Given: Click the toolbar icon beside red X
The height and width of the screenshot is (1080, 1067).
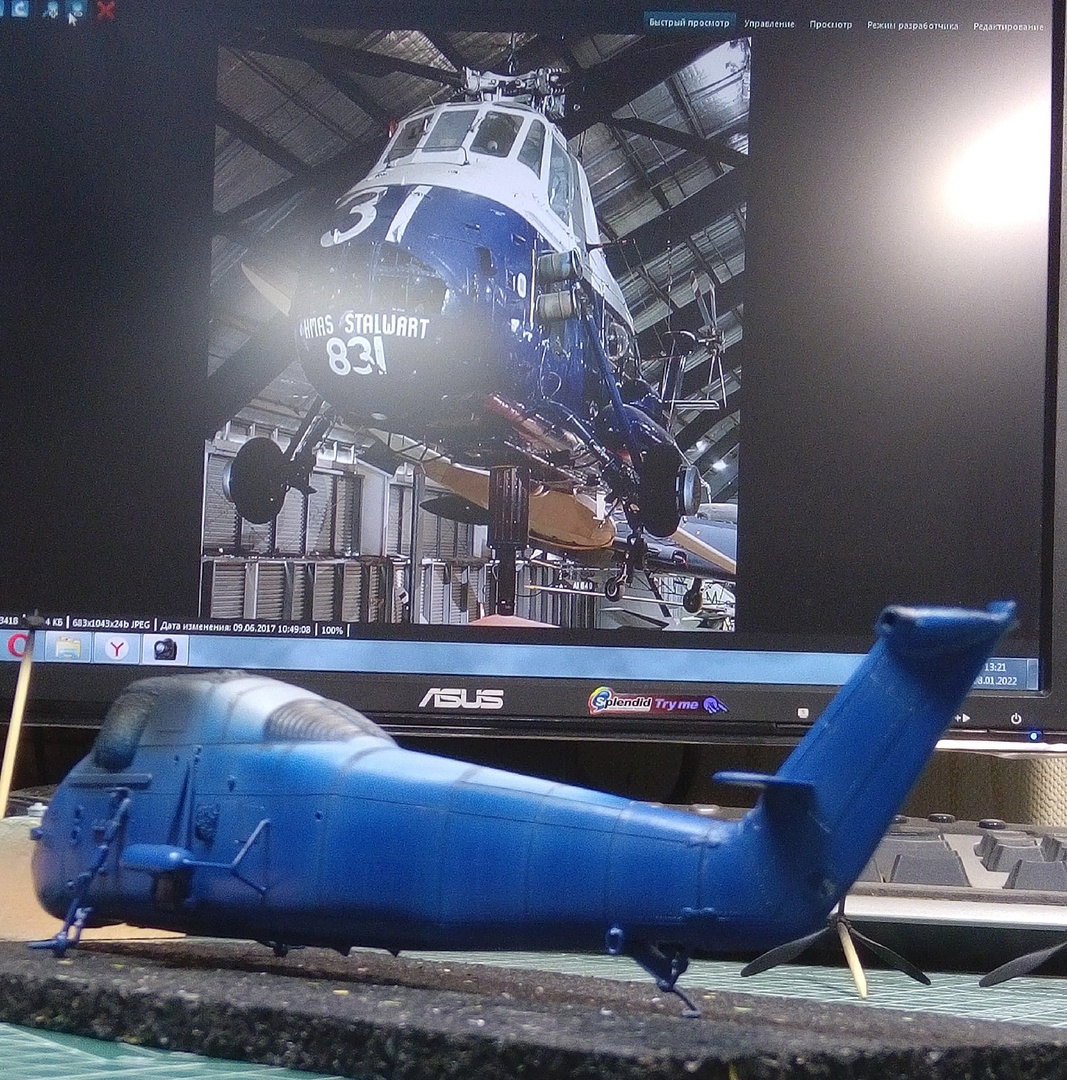Looking at the screenshot, I should (76, 10).
